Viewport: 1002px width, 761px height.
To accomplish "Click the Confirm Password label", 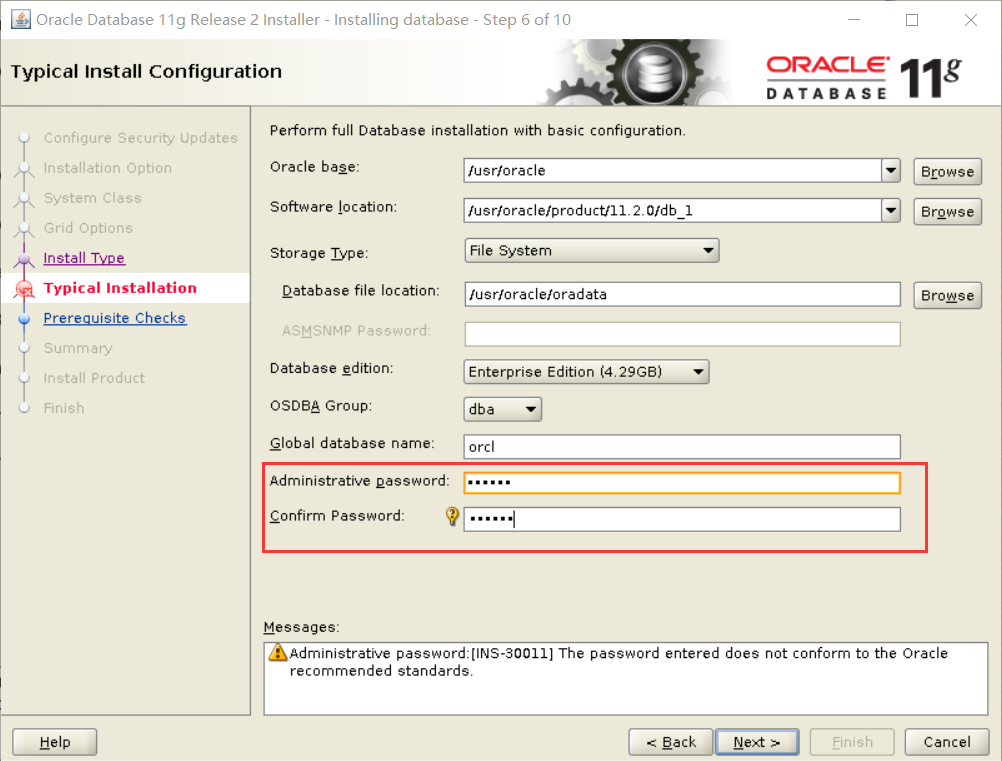I will (x=337, y=516).
